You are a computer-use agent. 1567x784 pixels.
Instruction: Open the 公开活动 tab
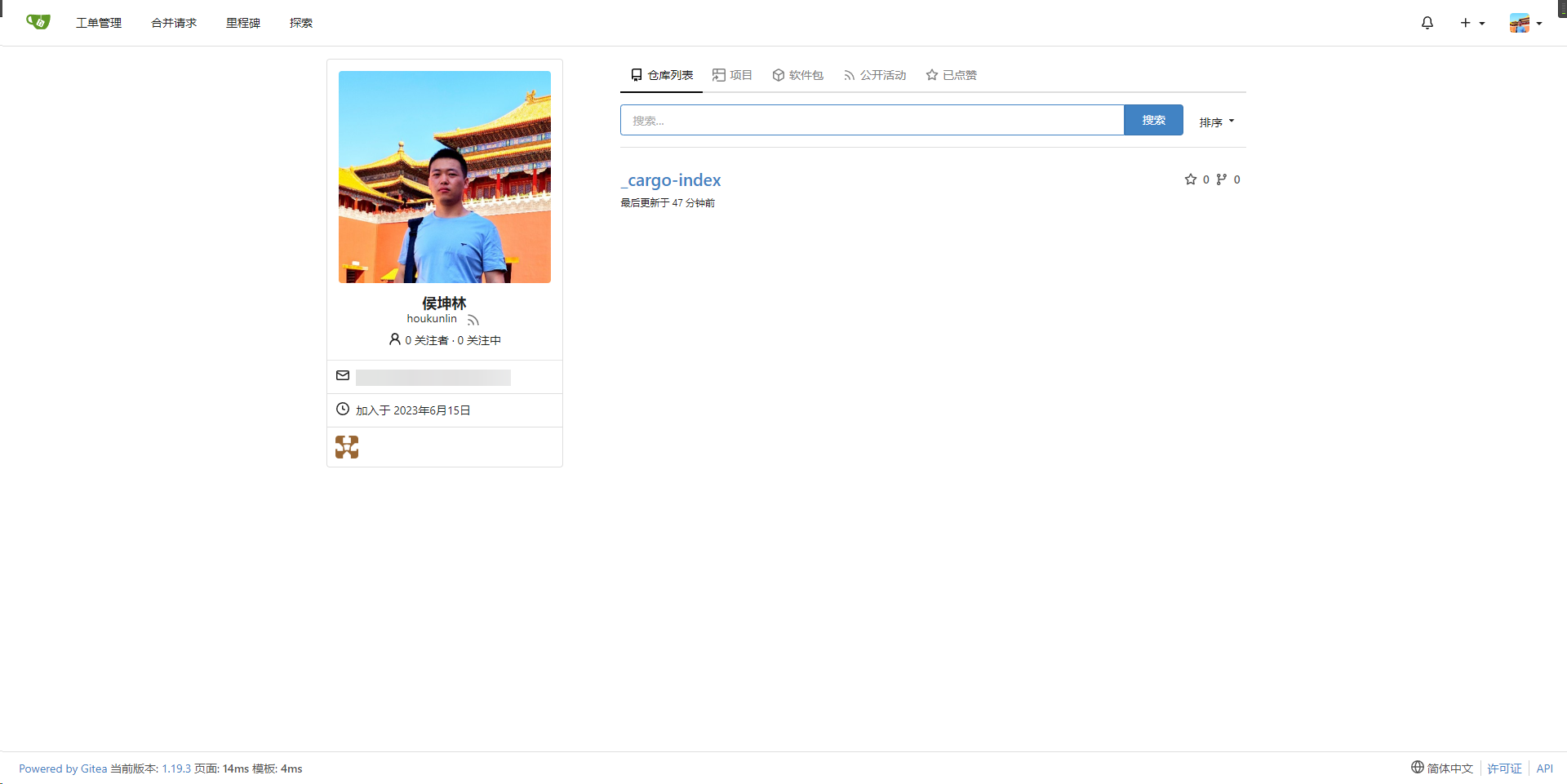click(x=874, y=75)
